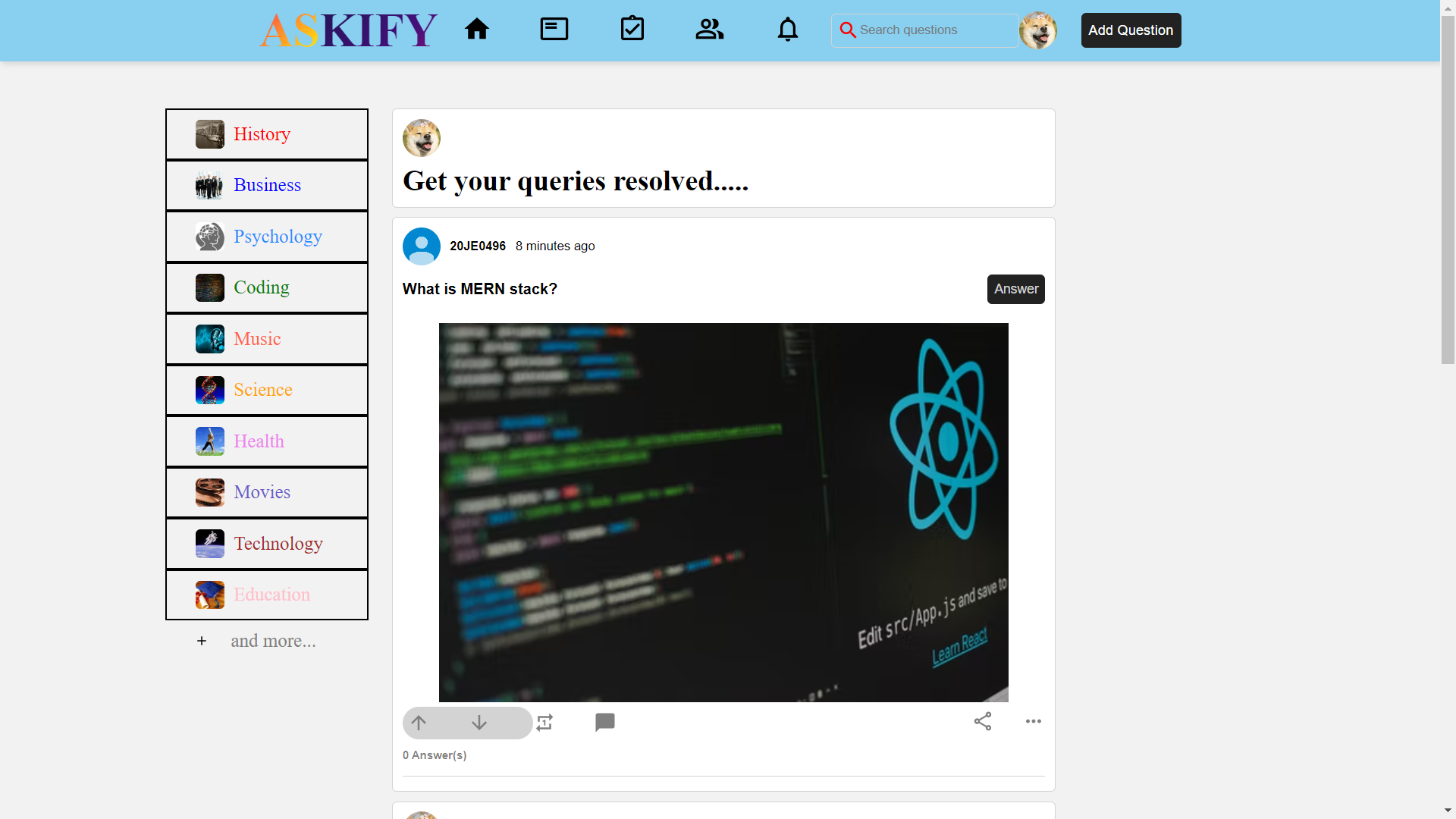The height and width of the screenshot is (819, 1456).
Task: Select the Coding category
Action: point(261,287)
